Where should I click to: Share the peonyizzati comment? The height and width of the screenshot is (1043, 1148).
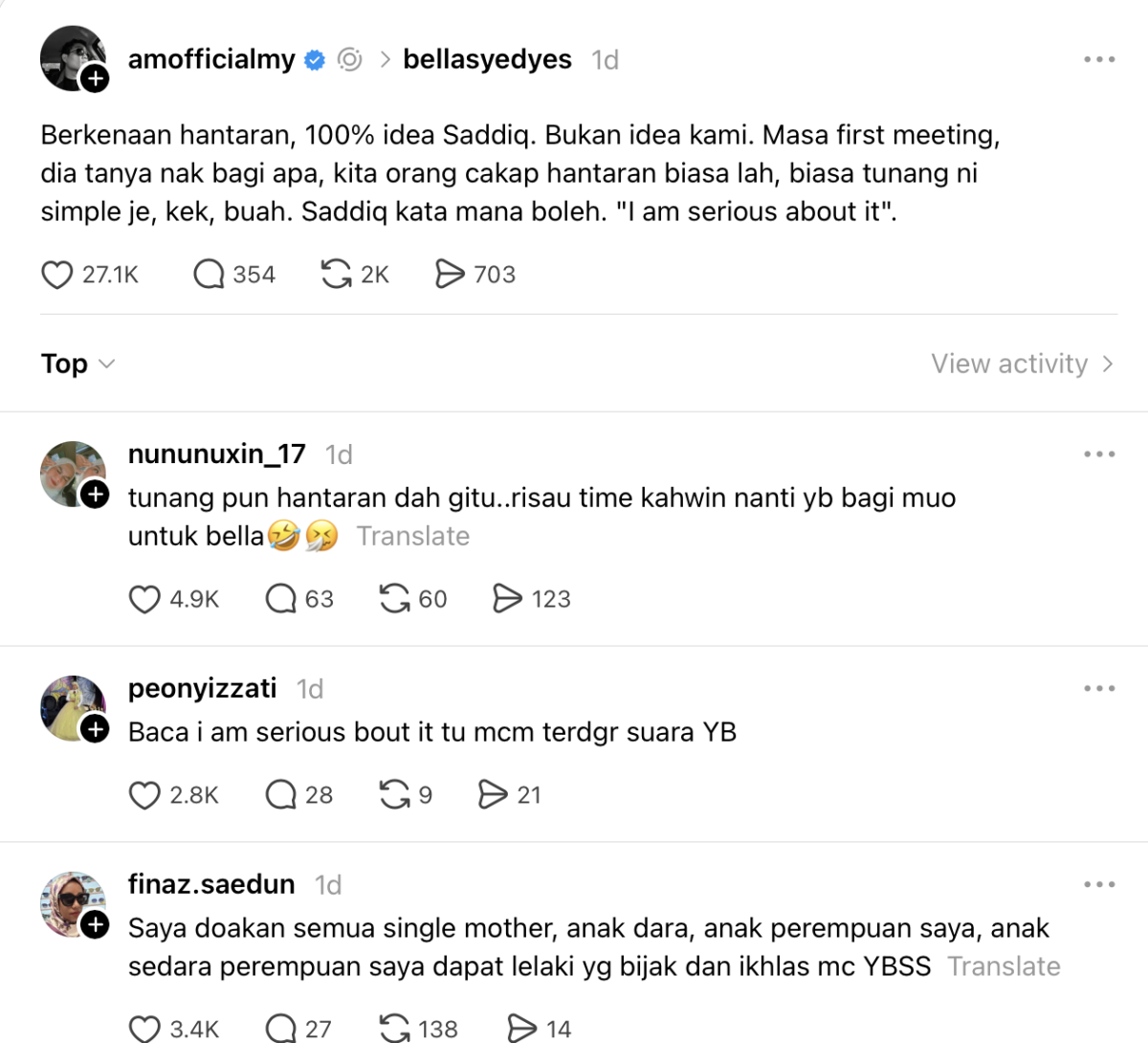tap(493, 795)
